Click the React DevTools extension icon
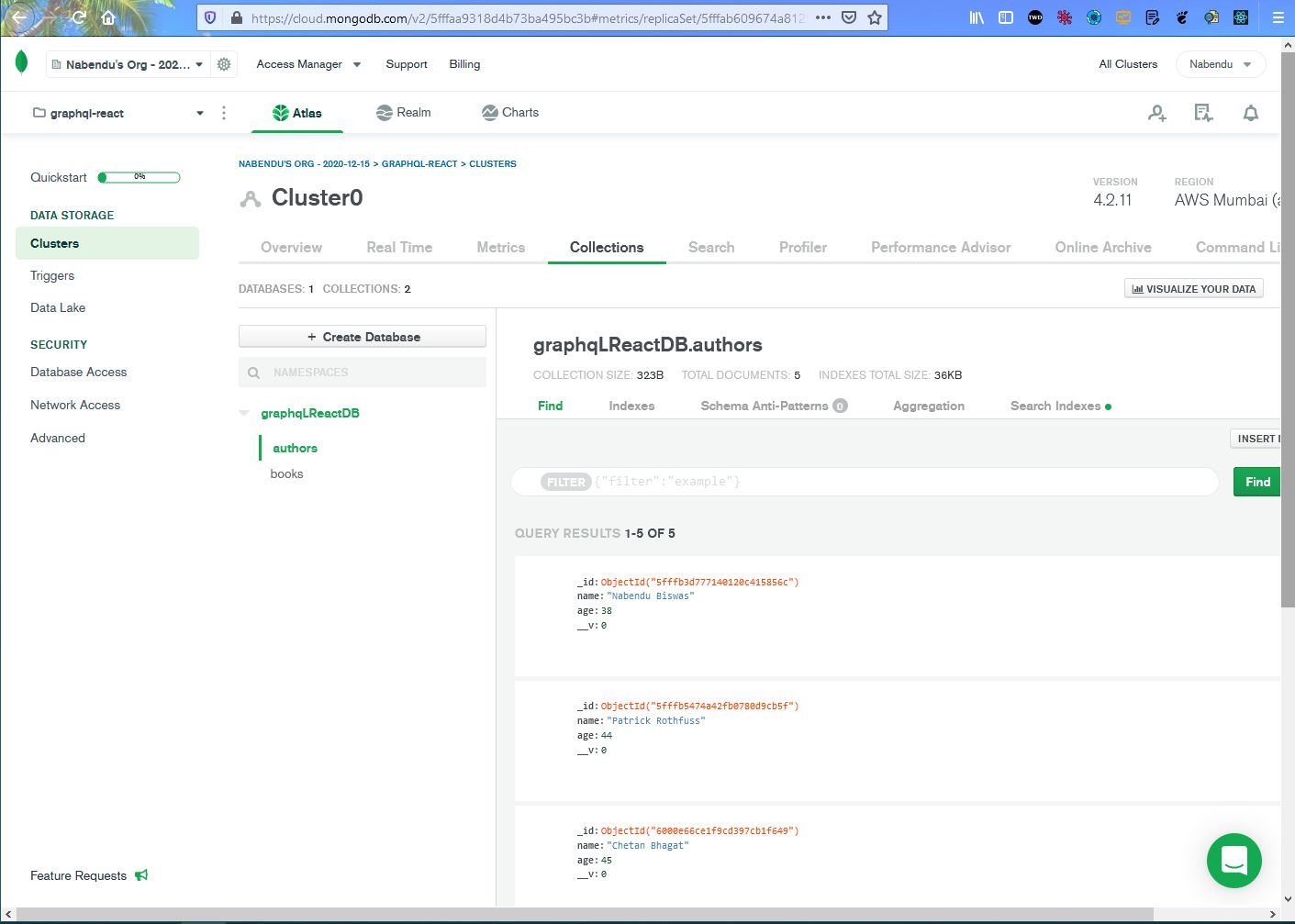 (1241, 17)
